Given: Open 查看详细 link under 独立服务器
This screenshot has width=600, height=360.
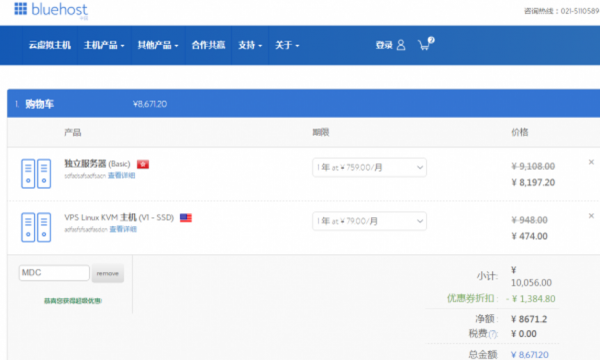Looking at the screenshot, I should tap(122, 176).
